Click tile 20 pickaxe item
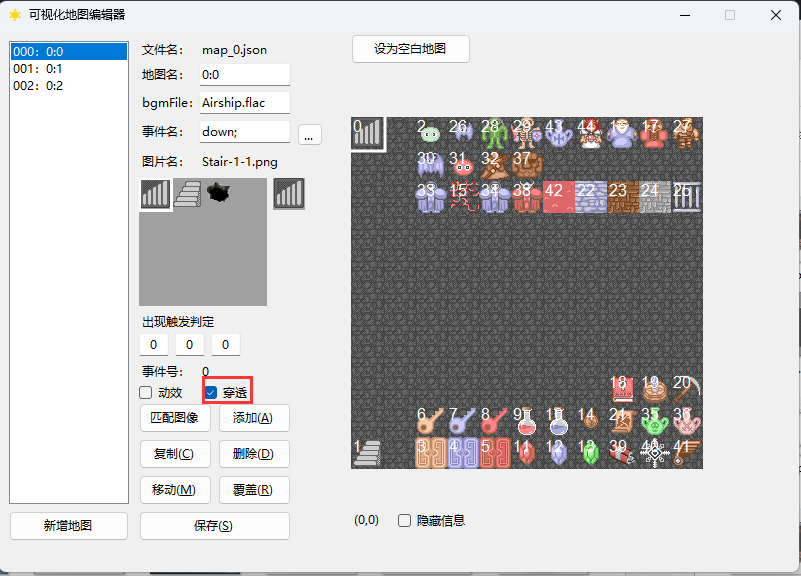Screen dimensions: 801x576 tap(687, 389)
